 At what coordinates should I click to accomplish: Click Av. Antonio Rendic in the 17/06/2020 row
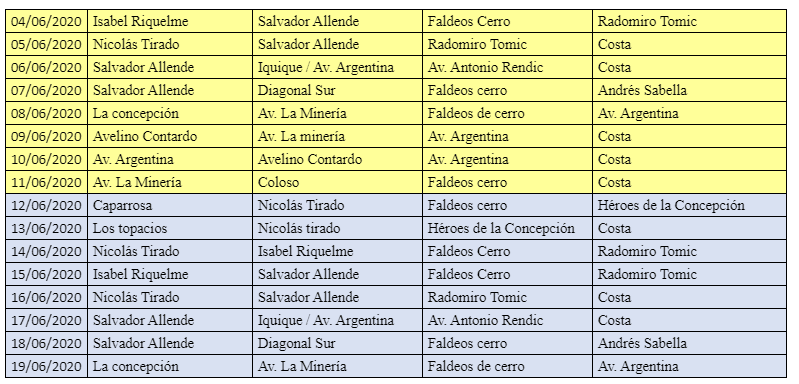(x=485, y=320)
